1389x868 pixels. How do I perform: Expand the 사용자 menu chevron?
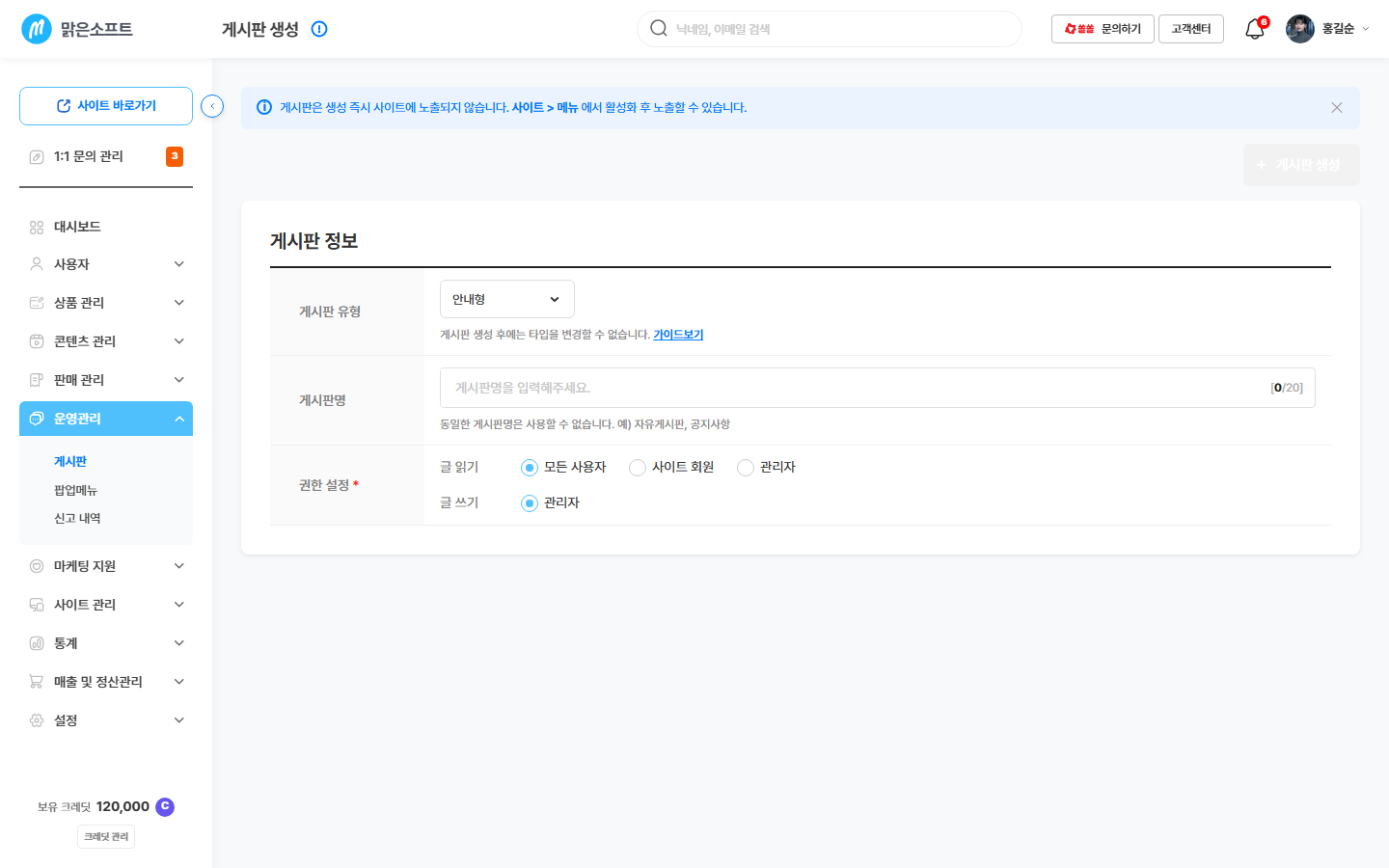pyautogui.click(x=179, y=264)
